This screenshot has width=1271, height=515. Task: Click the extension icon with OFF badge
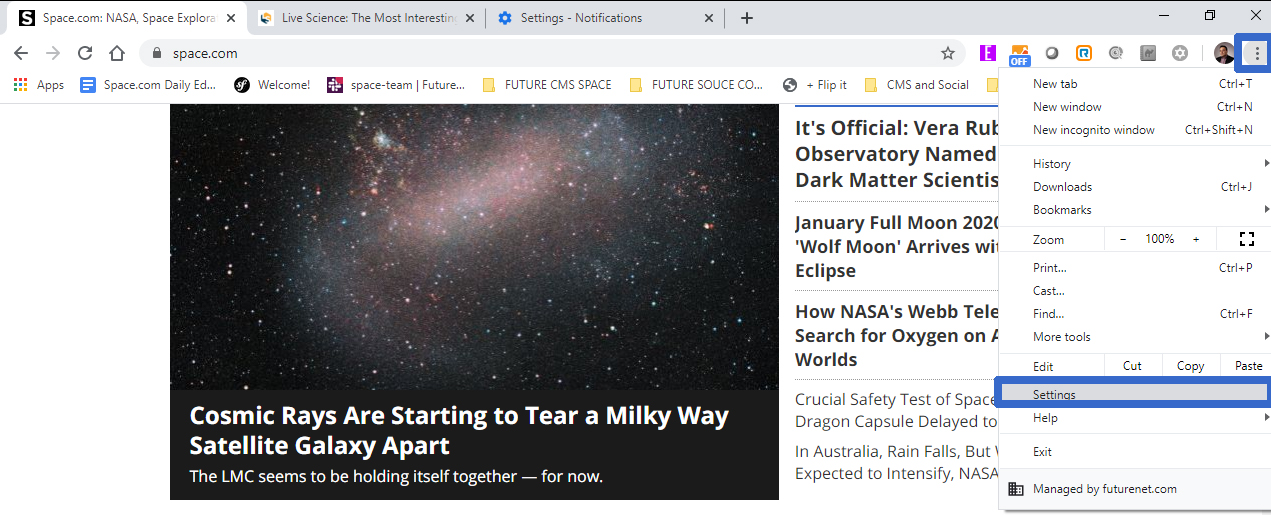[x=1019, y=54]
